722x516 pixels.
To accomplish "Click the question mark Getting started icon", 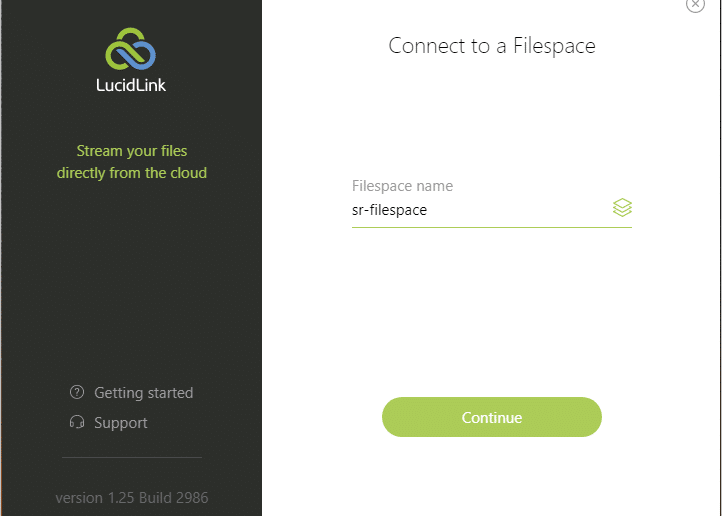I will 77,392.
